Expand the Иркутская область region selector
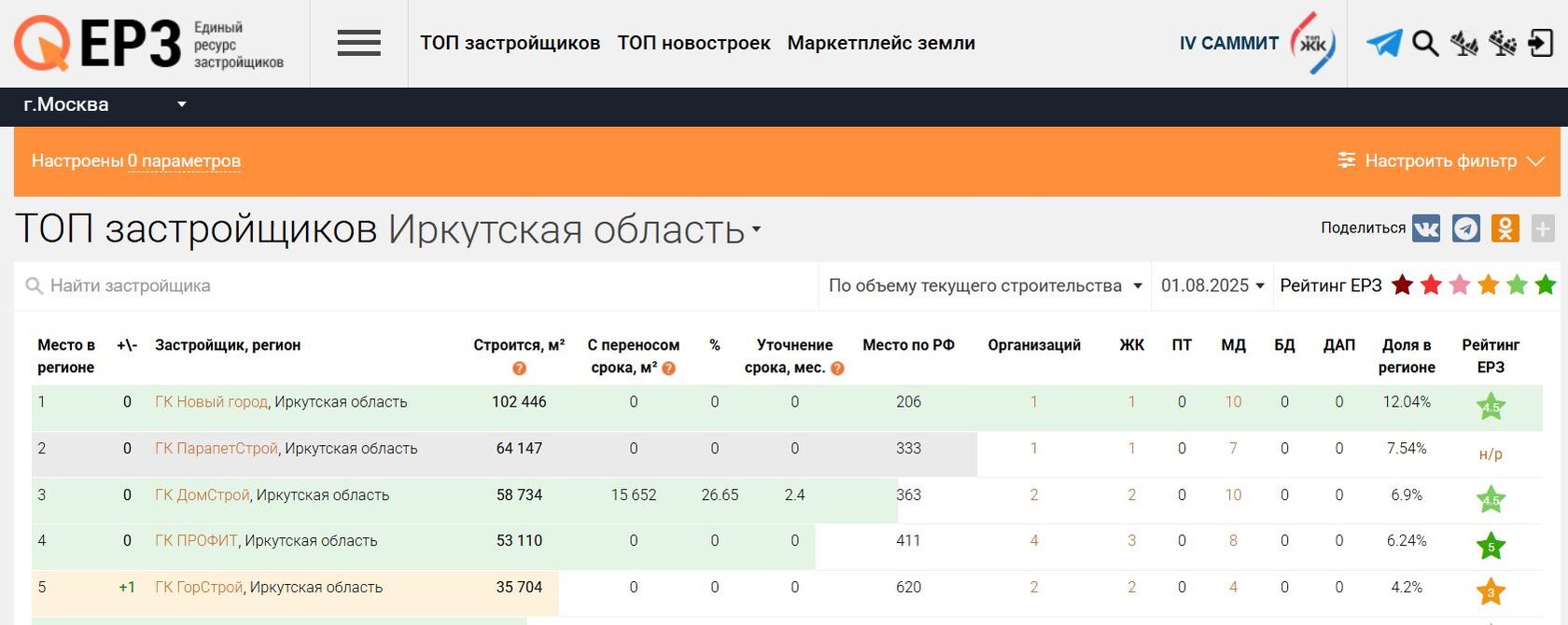 click(574, 229)
